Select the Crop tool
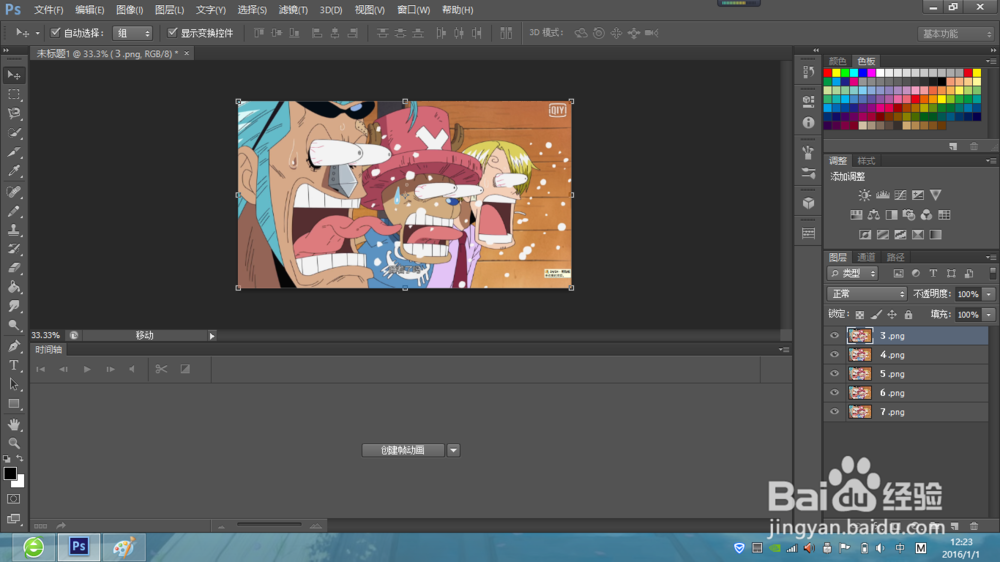 pos(14,152)
